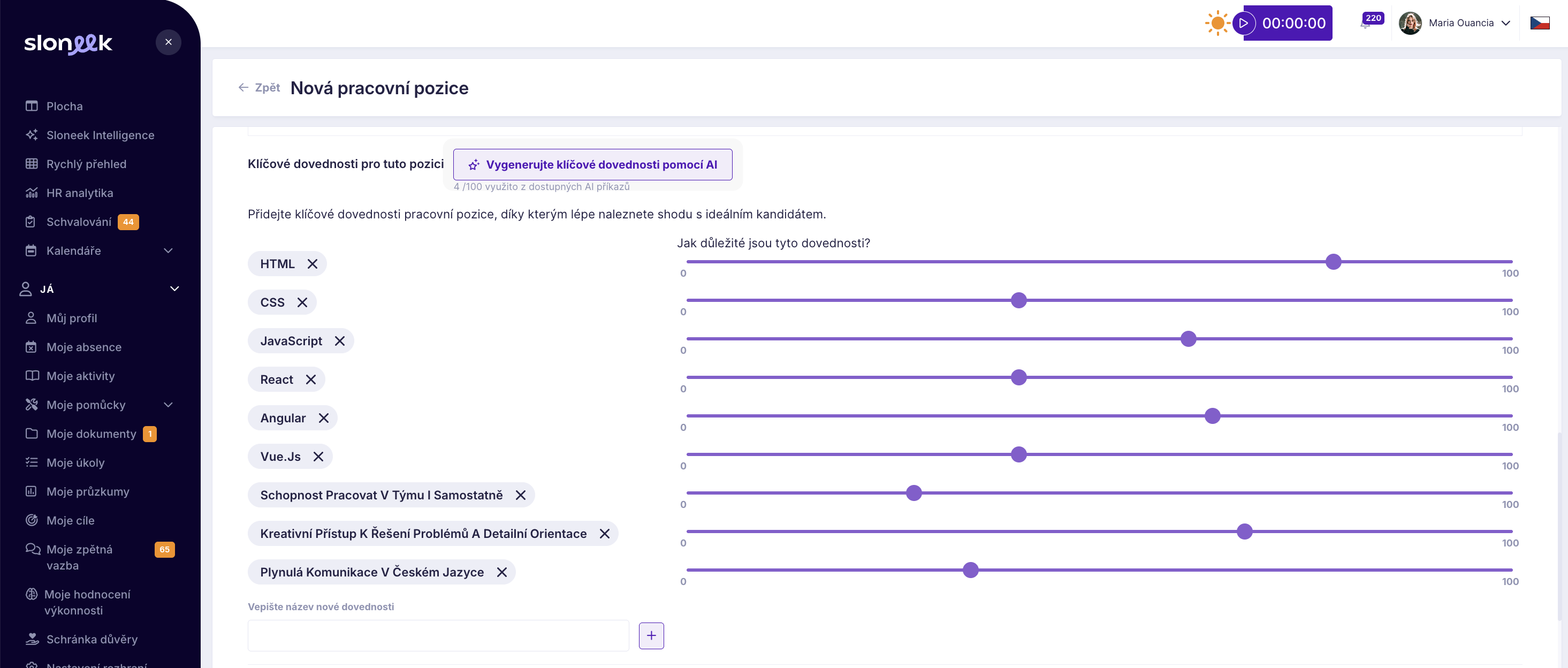Change language via Czech flag
Screen dimensions: 1568x668
pos(1540,23)
